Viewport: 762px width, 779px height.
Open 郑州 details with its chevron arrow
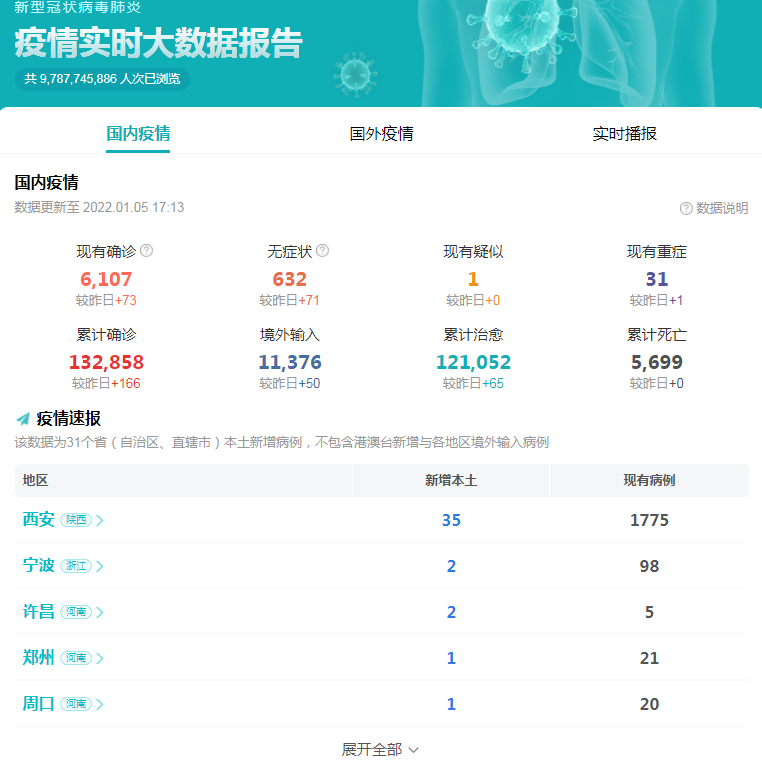(x=100, y=658)
